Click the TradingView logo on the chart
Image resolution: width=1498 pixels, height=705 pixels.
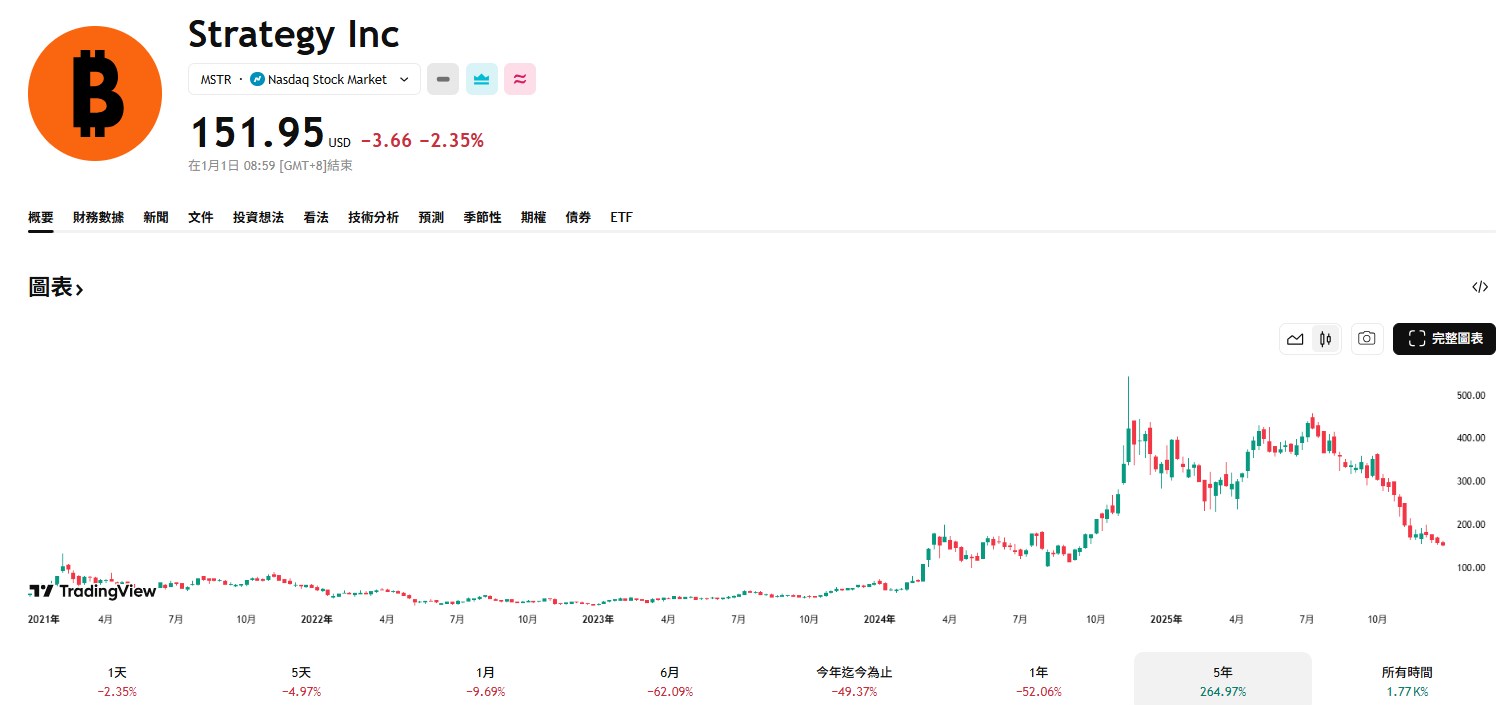92,591
